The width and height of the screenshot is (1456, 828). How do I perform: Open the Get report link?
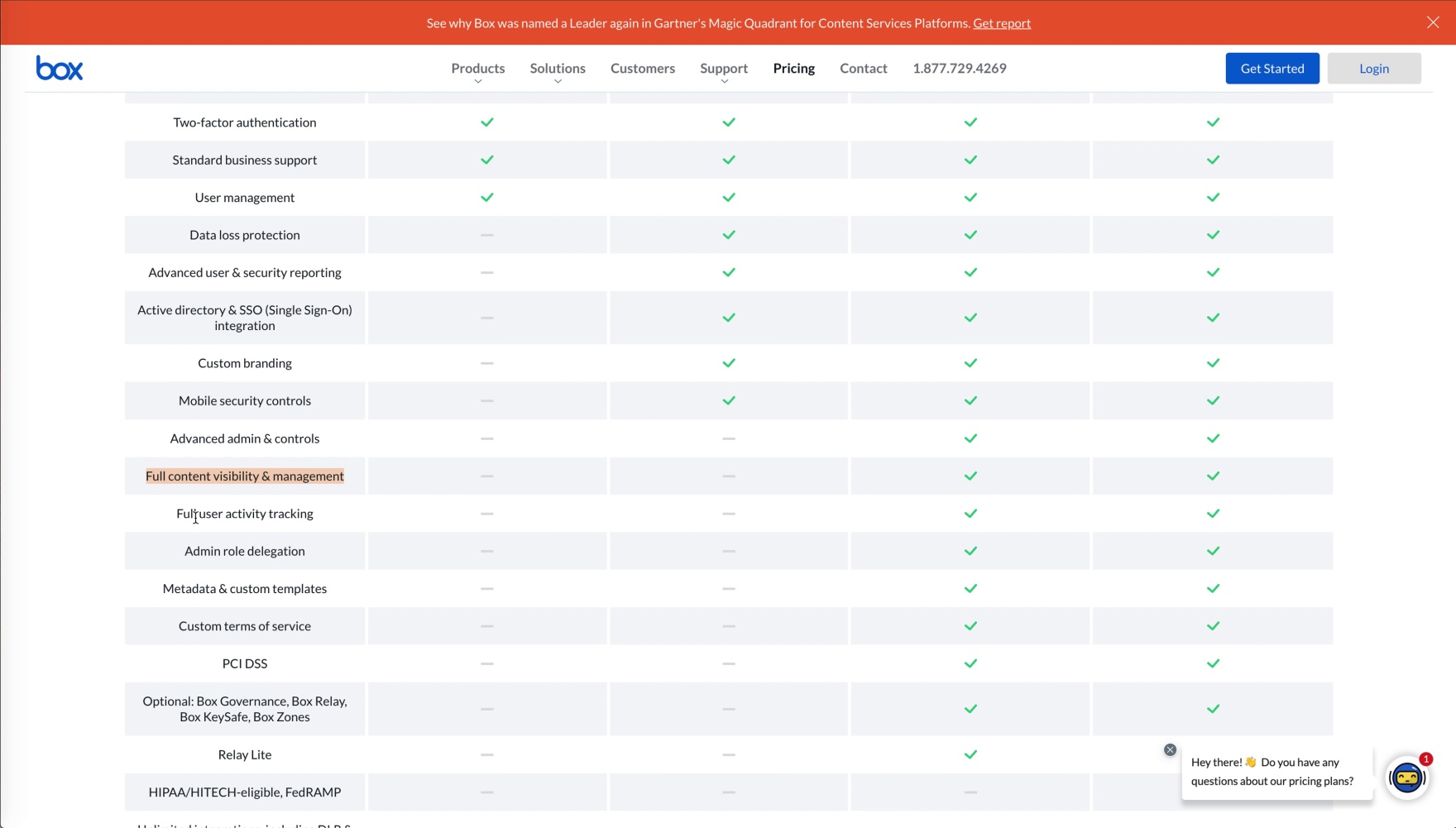[x=1001, y=23]
